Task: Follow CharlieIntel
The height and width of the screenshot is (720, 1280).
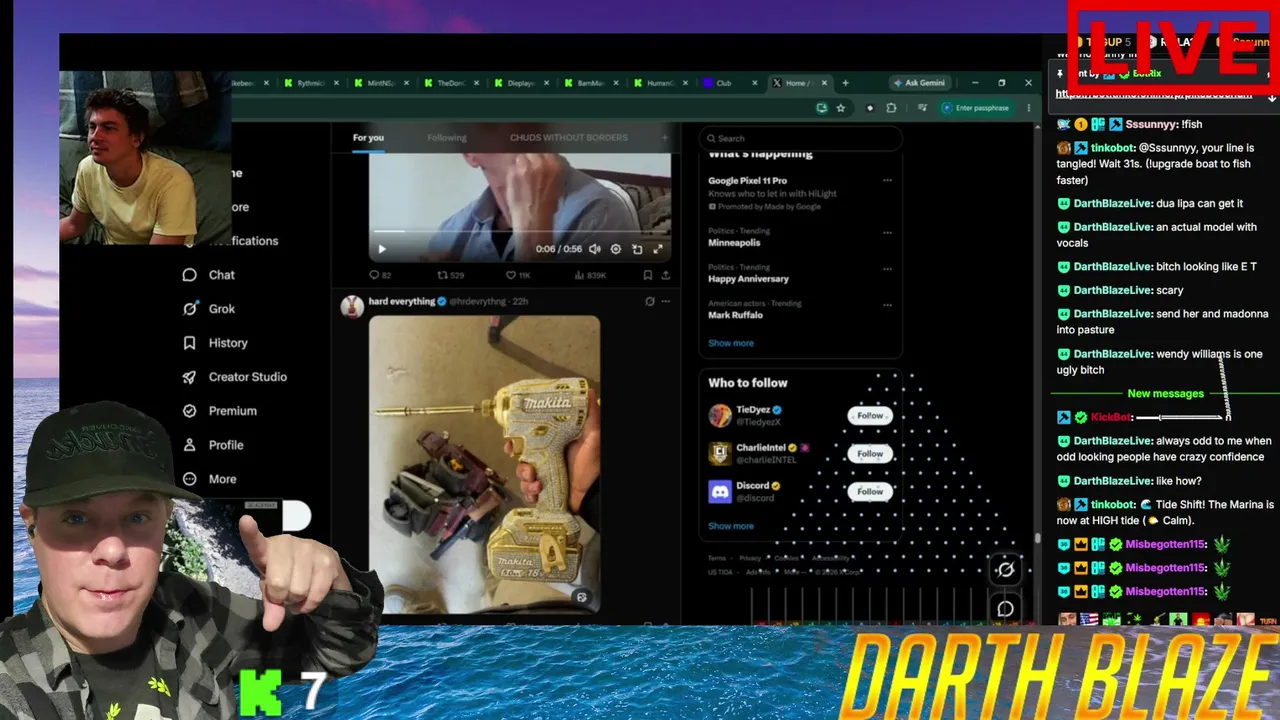Action: point(870,454)
